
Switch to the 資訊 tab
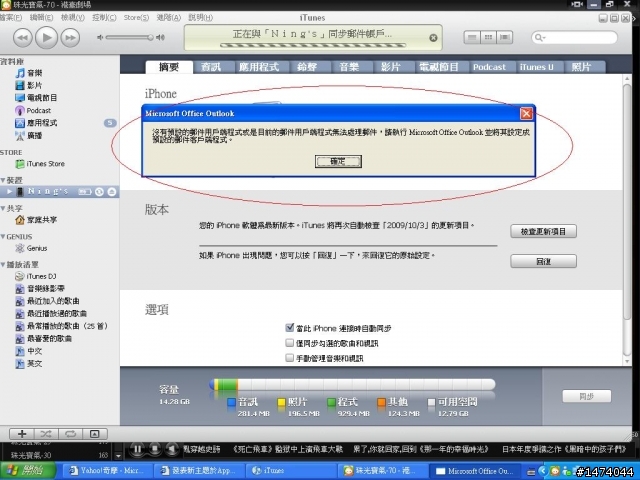pos(211,67)
